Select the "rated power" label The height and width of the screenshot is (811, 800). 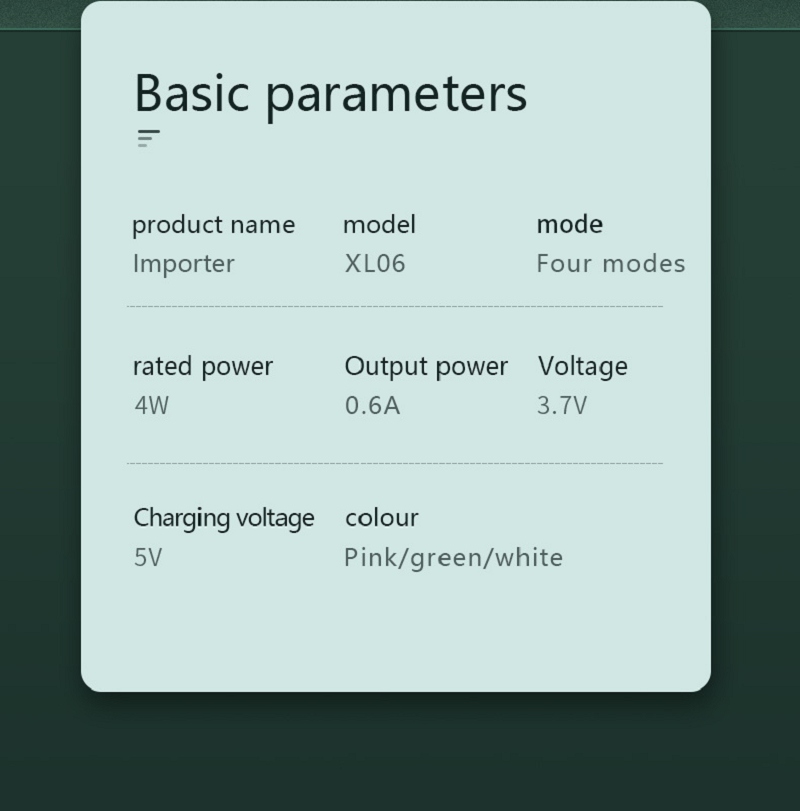coord(203,367)
